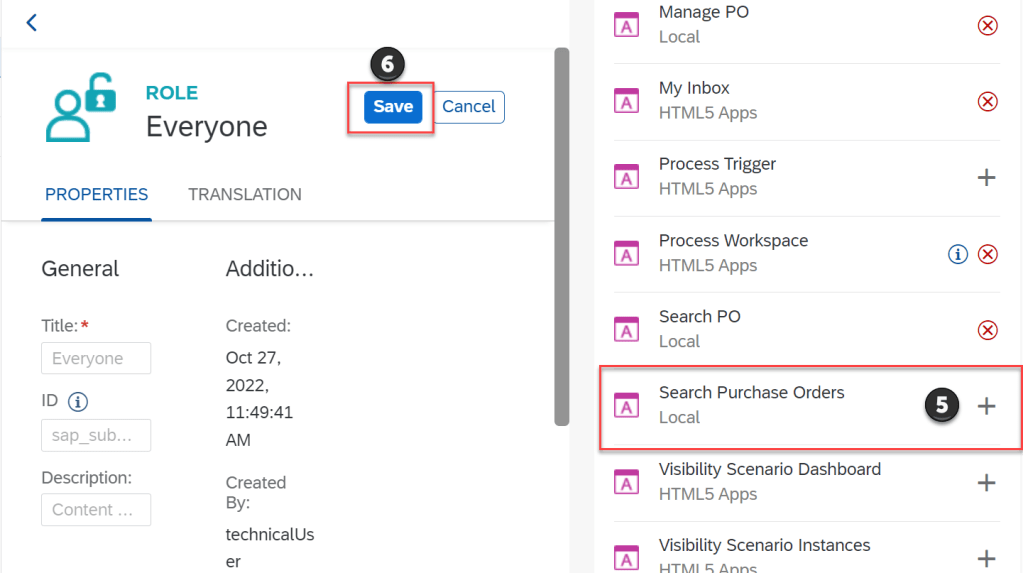Click the back arrow chevron
This screenshot has height=573, width=1023.
31,22
